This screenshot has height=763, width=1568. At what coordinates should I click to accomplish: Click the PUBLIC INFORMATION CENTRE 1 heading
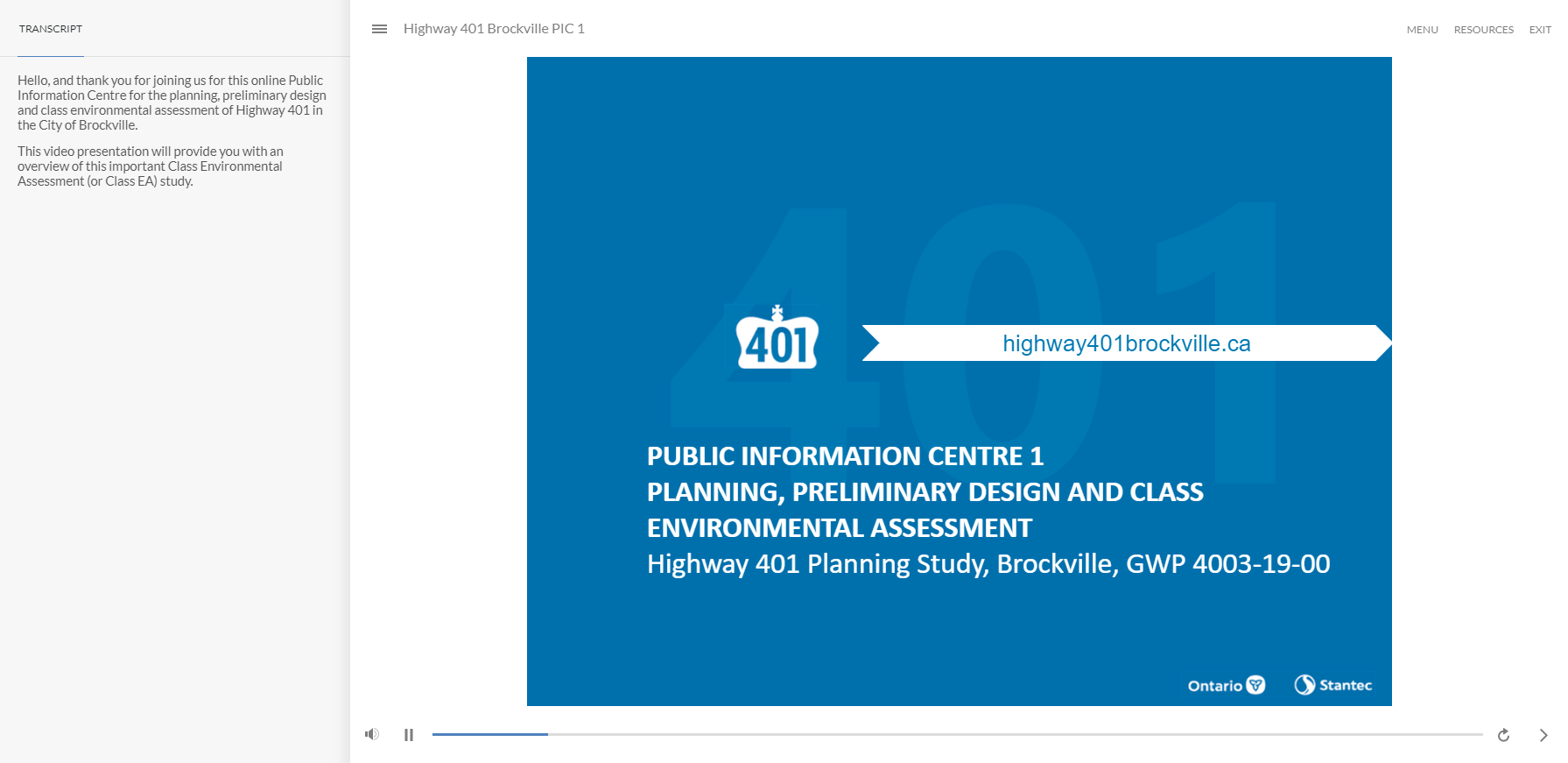(x=845, y=456)
